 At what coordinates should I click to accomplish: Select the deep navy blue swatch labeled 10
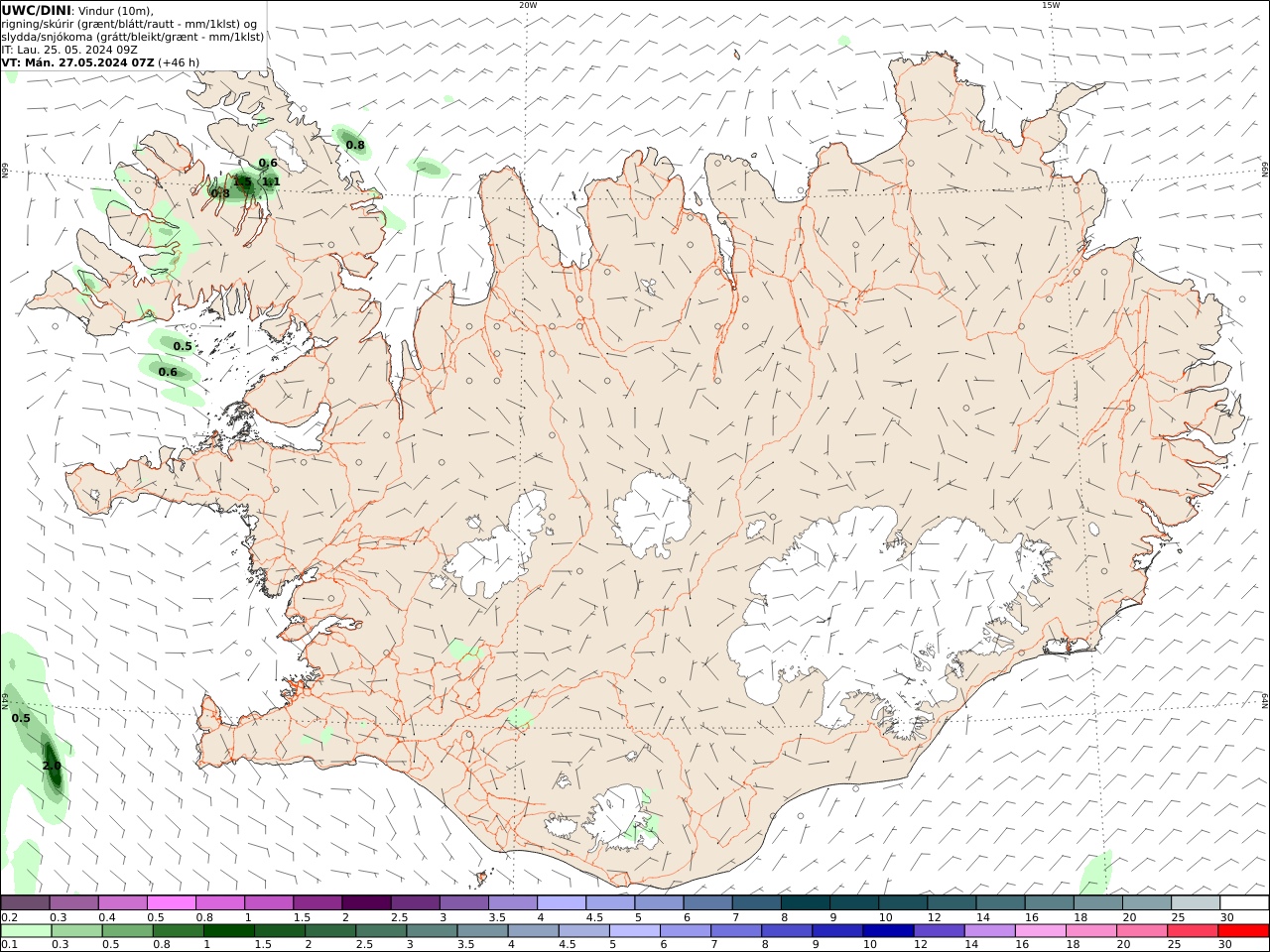(888, 931)
